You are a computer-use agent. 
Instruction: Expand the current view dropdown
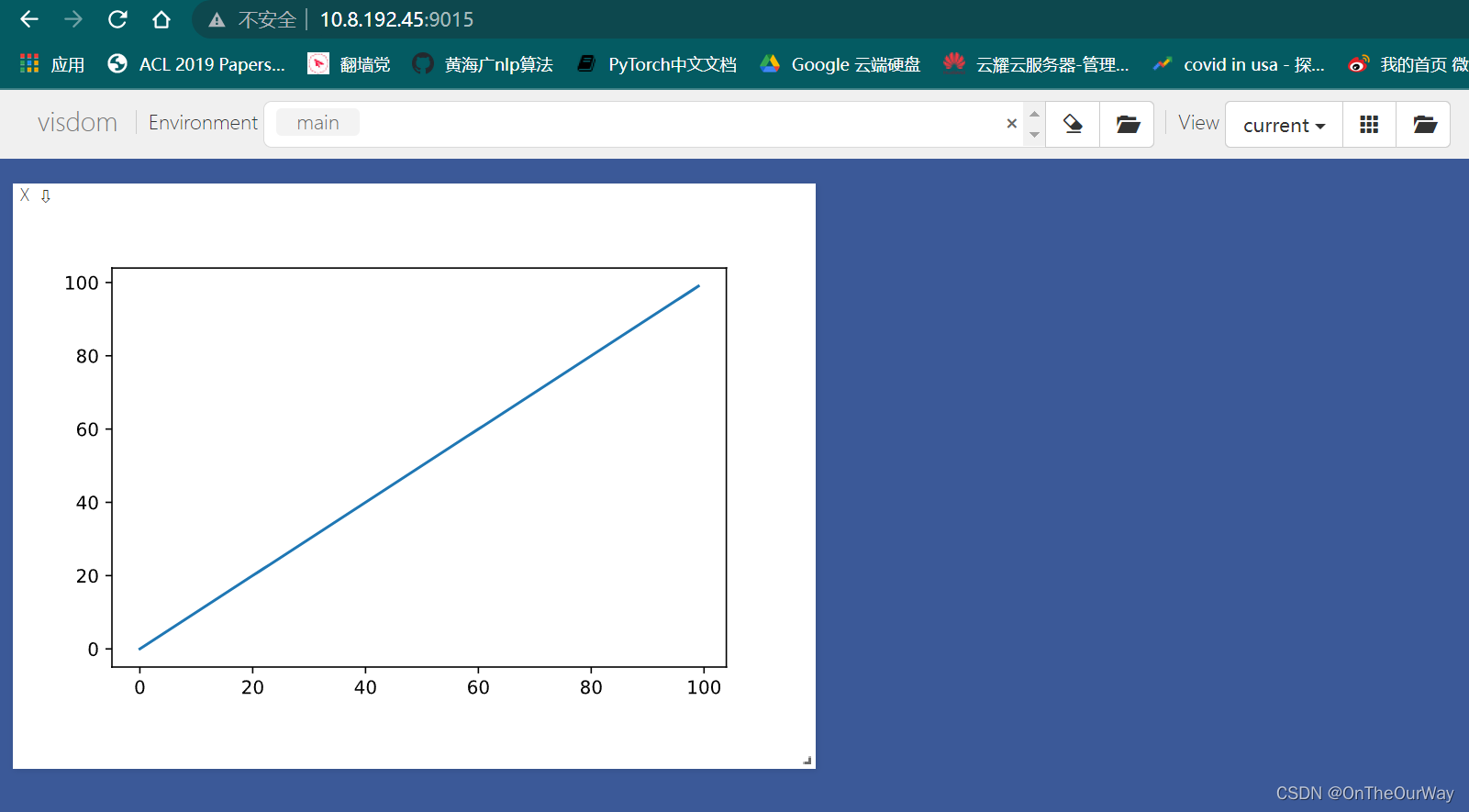[x=1284, y=125]
